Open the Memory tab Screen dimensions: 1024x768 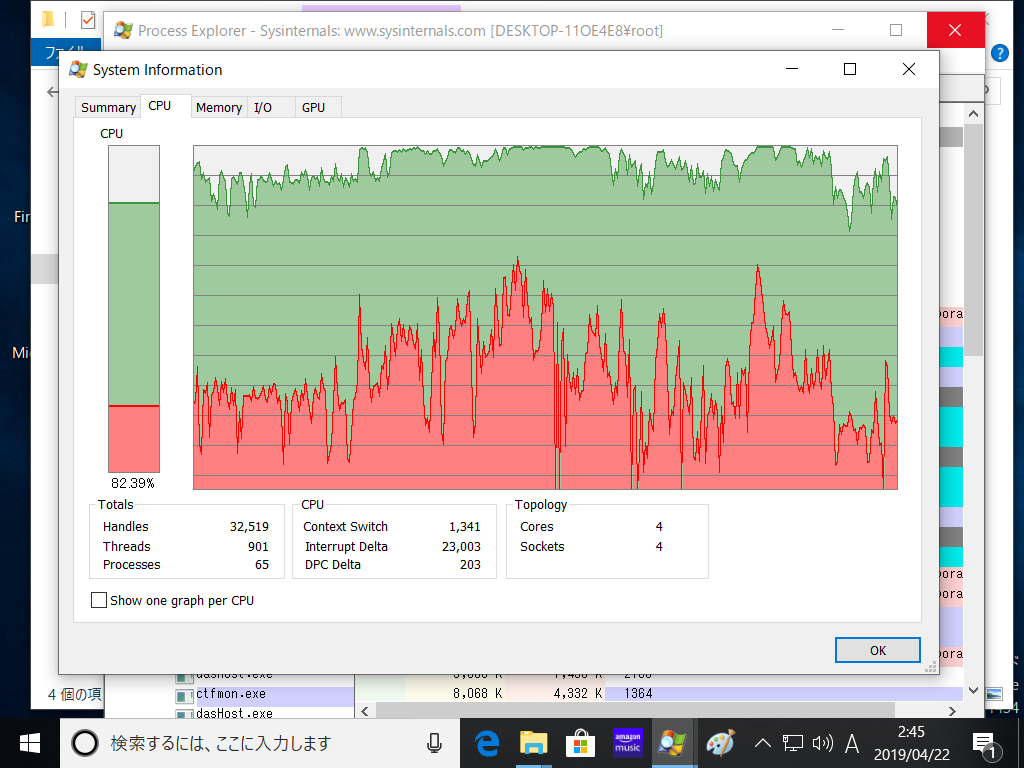tap(219, 108)
